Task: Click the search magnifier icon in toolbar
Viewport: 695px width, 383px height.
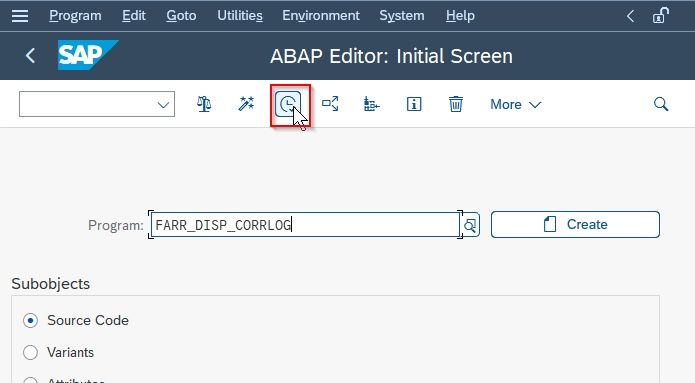Action: [x=661, y=104]
